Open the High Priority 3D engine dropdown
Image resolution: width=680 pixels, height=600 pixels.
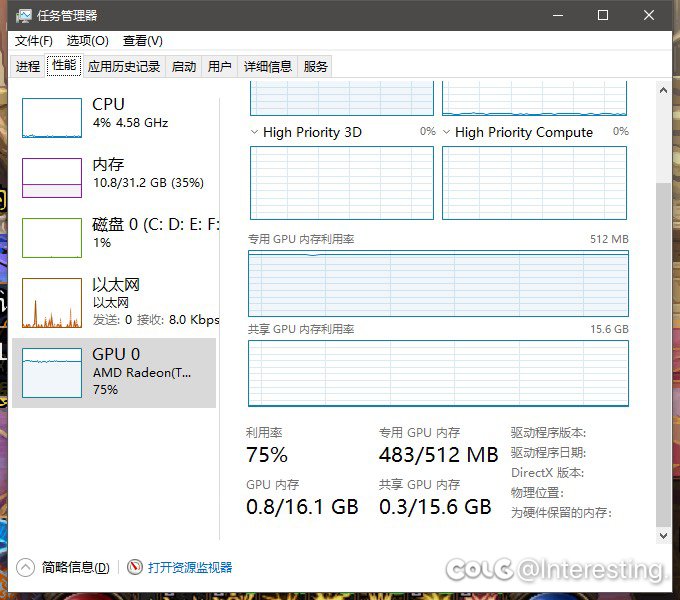[255, 132]
